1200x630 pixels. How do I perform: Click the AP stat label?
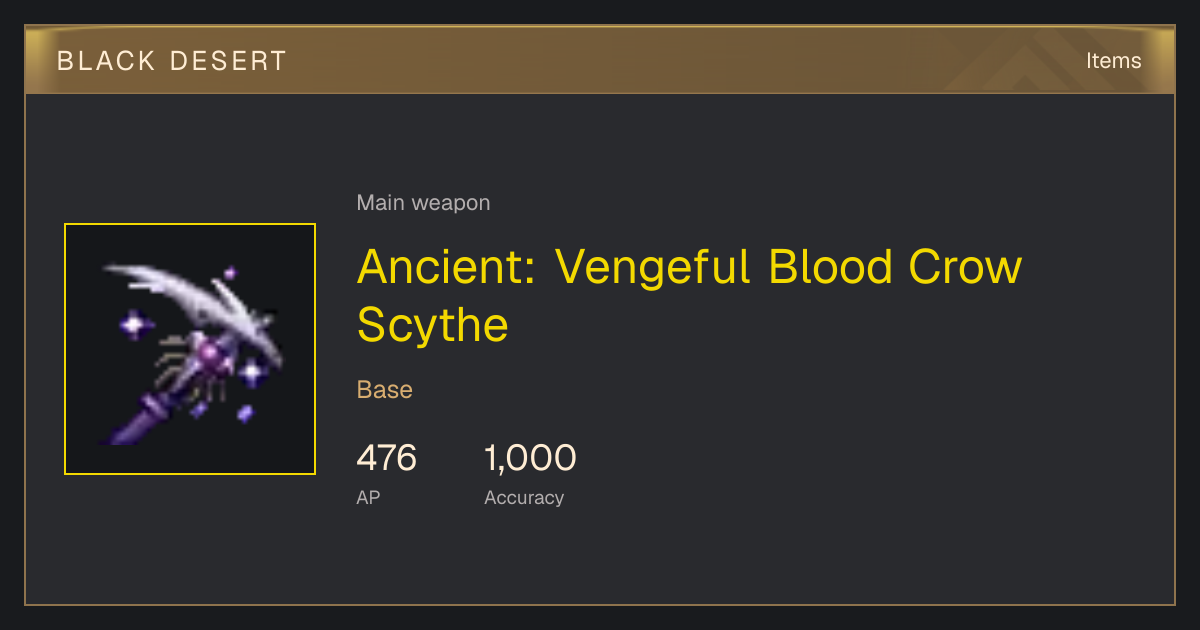368,497
